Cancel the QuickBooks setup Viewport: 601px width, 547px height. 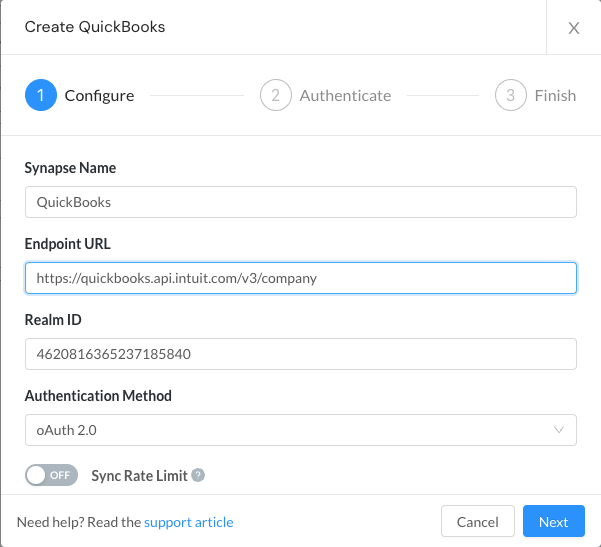tap(478, 521)
